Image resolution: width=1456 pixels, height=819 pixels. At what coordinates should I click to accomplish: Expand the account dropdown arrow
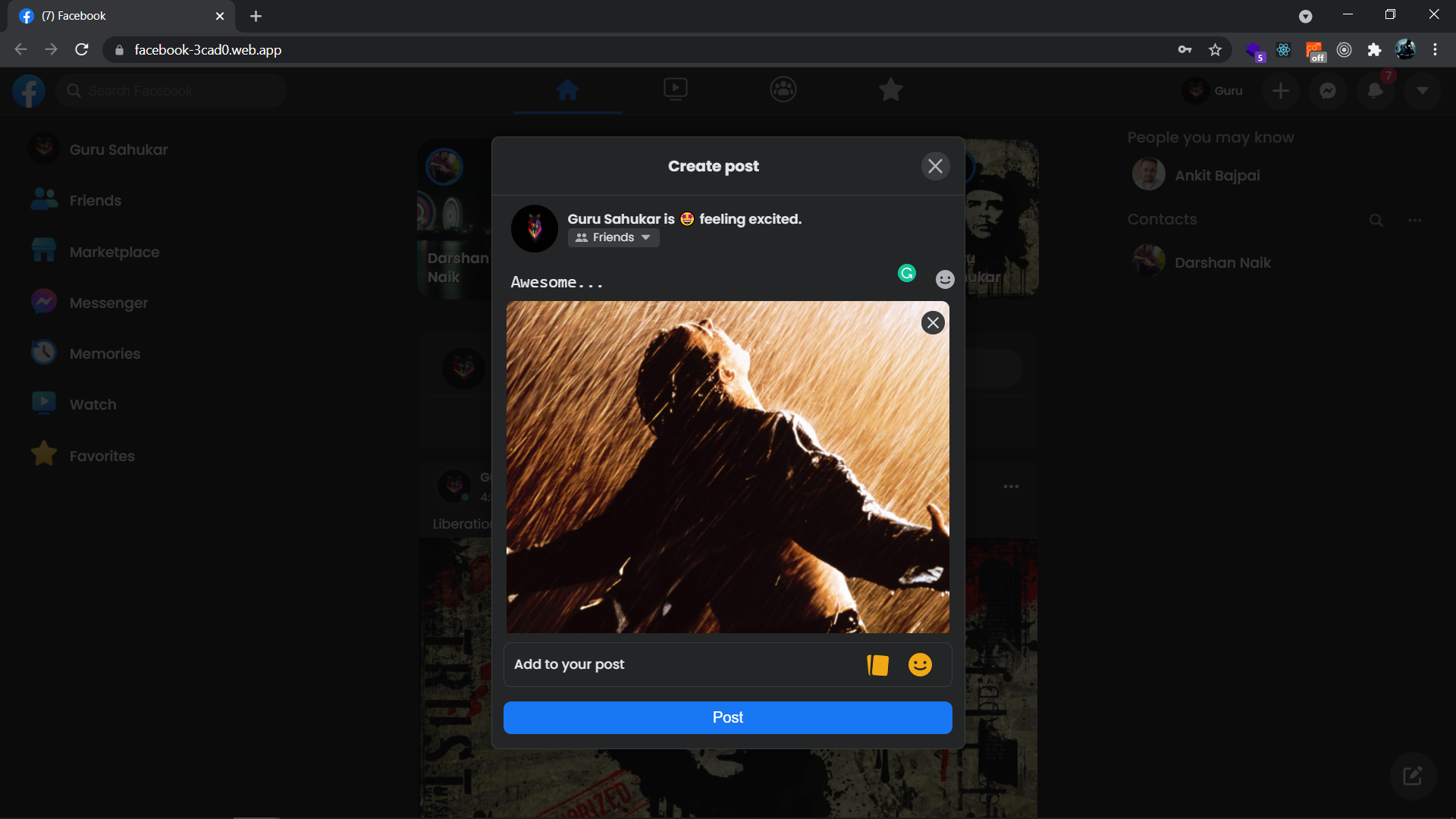click(1422, 91)
